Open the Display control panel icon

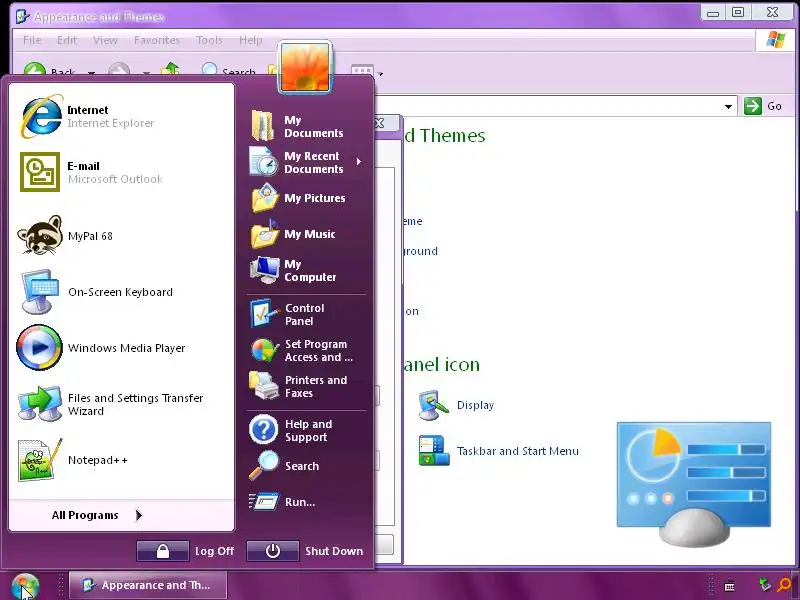[456, 405]
